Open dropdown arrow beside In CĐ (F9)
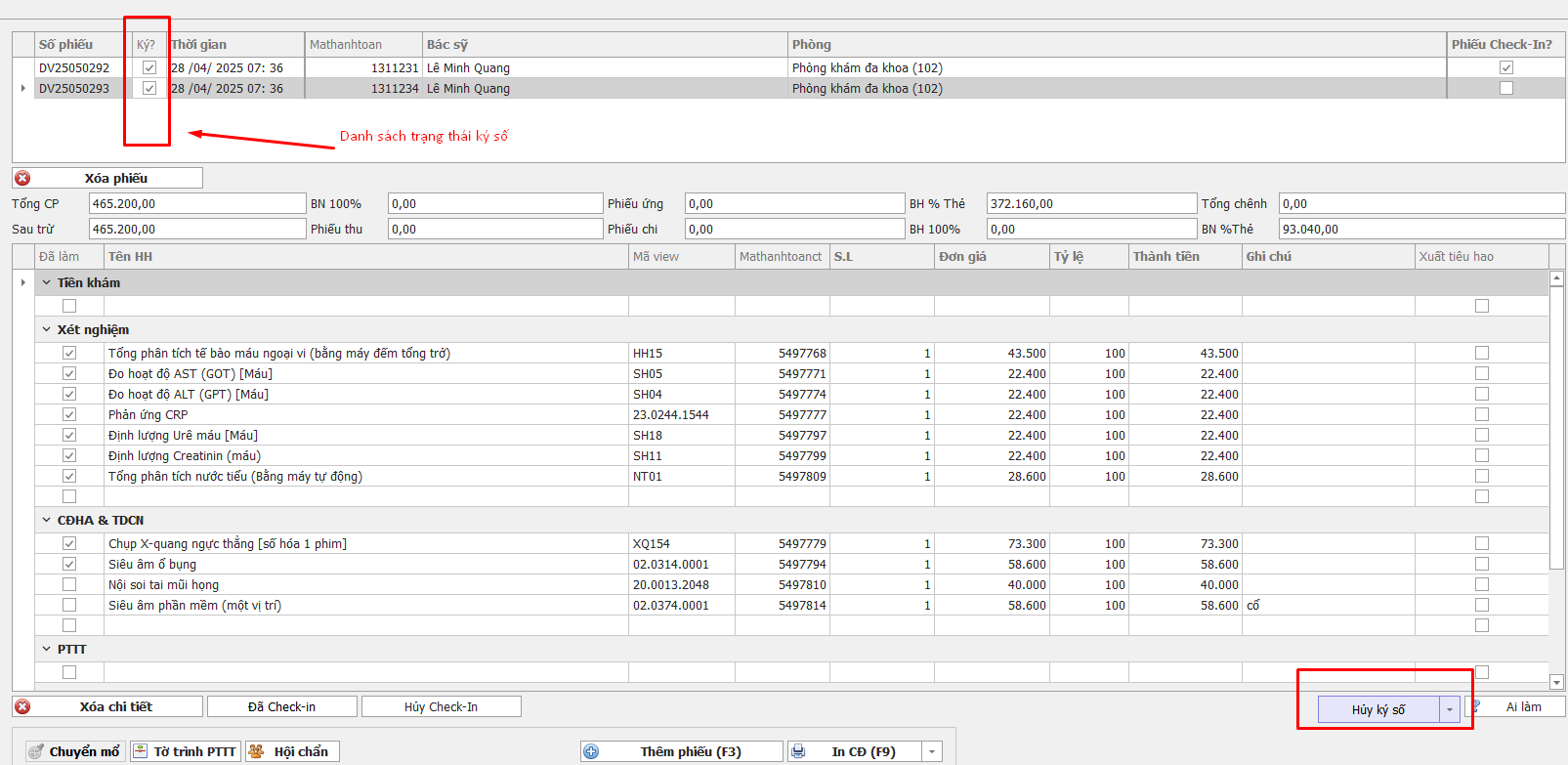The height and width of the screenshot is (765, 1568). click(x=932, y=751)
